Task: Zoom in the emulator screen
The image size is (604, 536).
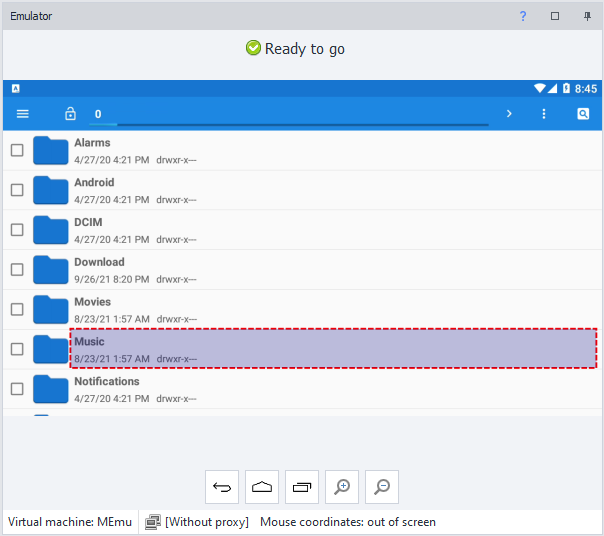Action: coord(342,487)
